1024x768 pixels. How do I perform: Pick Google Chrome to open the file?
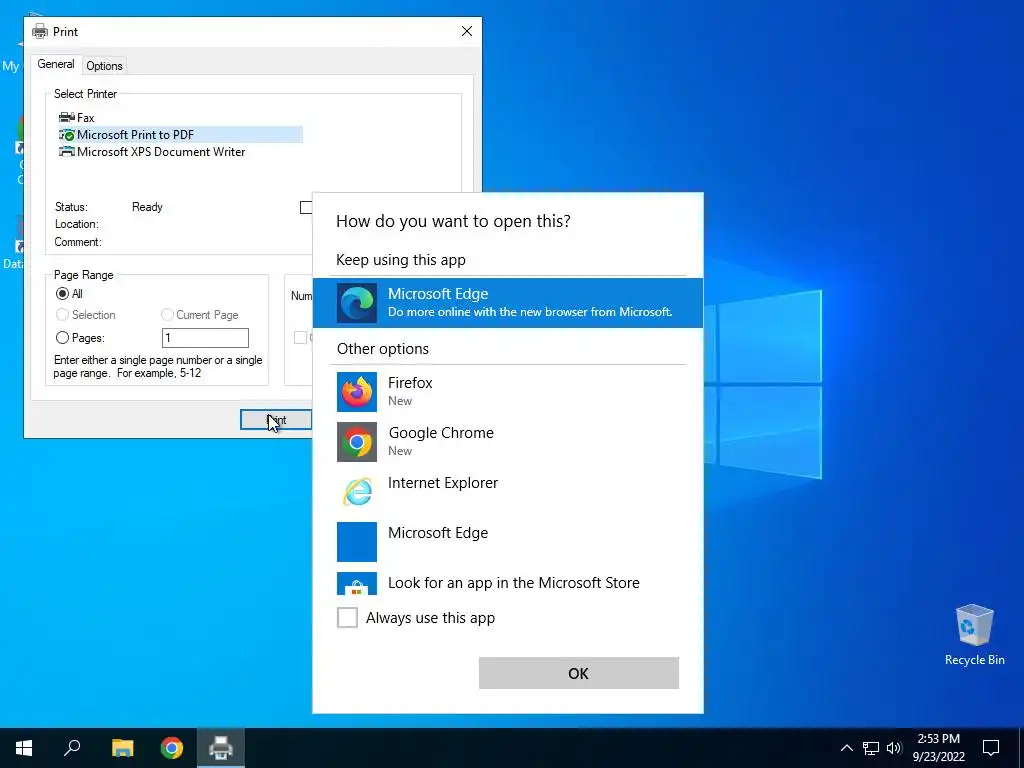(x=507, y=441)
